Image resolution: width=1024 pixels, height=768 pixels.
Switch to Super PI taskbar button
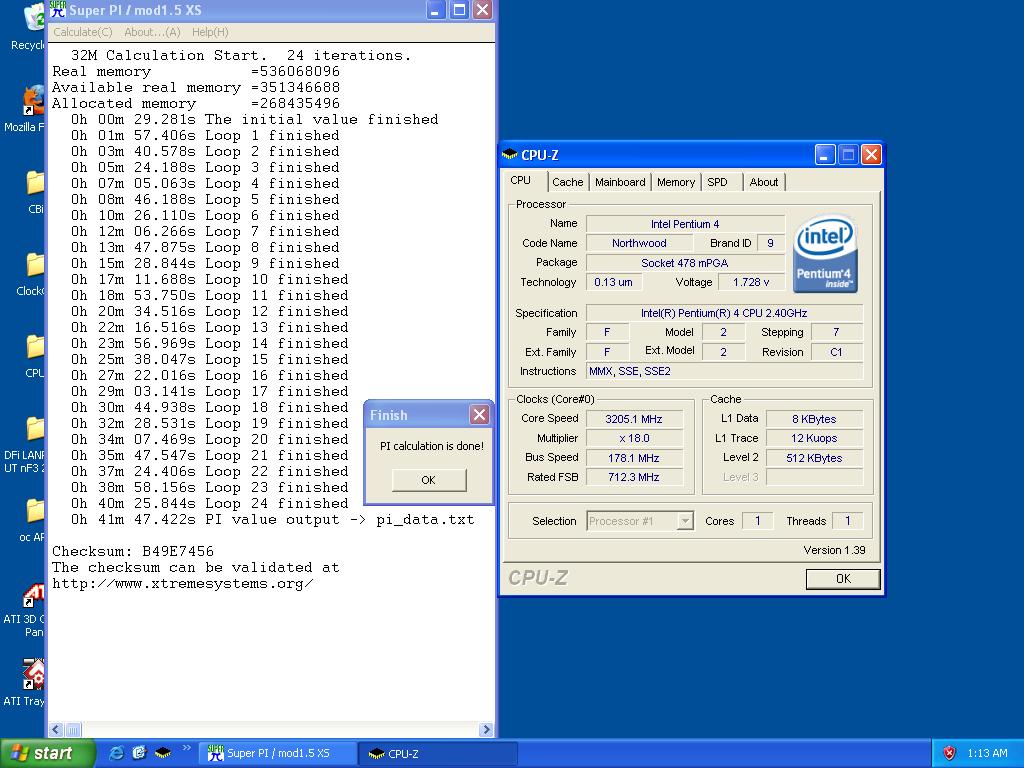(277, 753)
